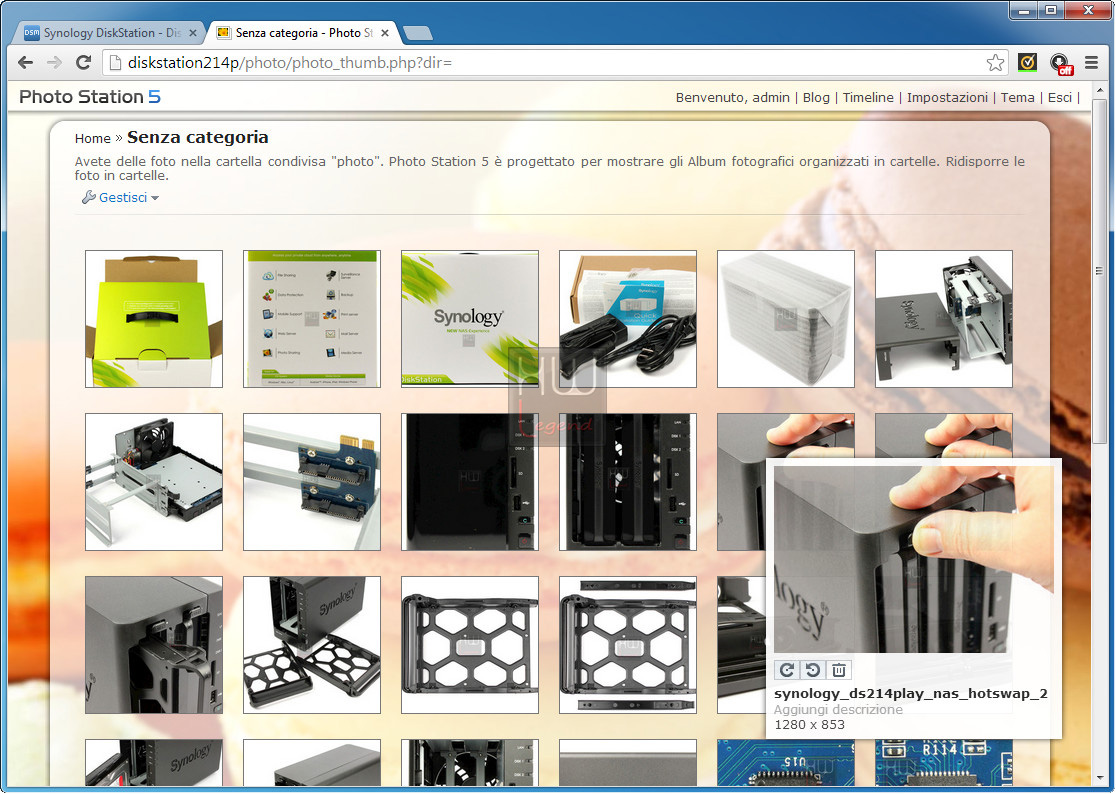Click 'Aggiungi descrizione' to add a description

(838, 709)
